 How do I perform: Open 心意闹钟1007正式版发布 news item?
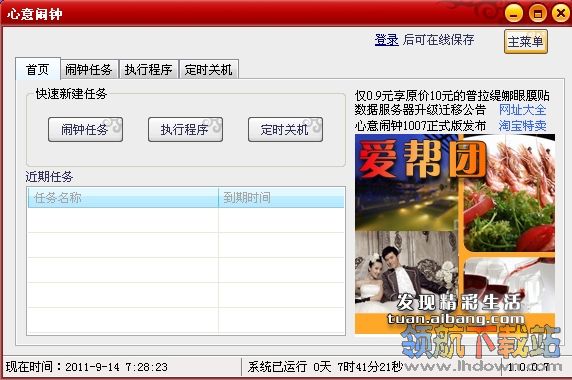[420, 126]
